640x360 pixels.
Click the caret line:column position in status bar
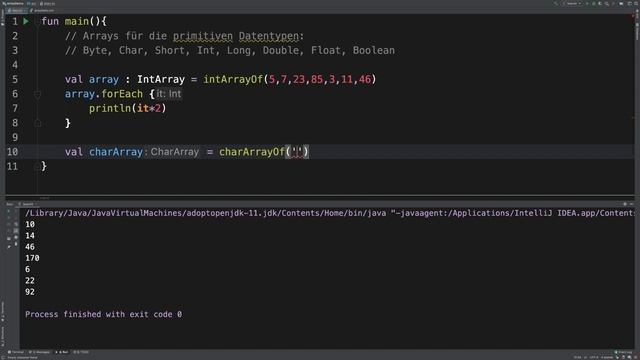pyautogui.click(x=578, y=357)
